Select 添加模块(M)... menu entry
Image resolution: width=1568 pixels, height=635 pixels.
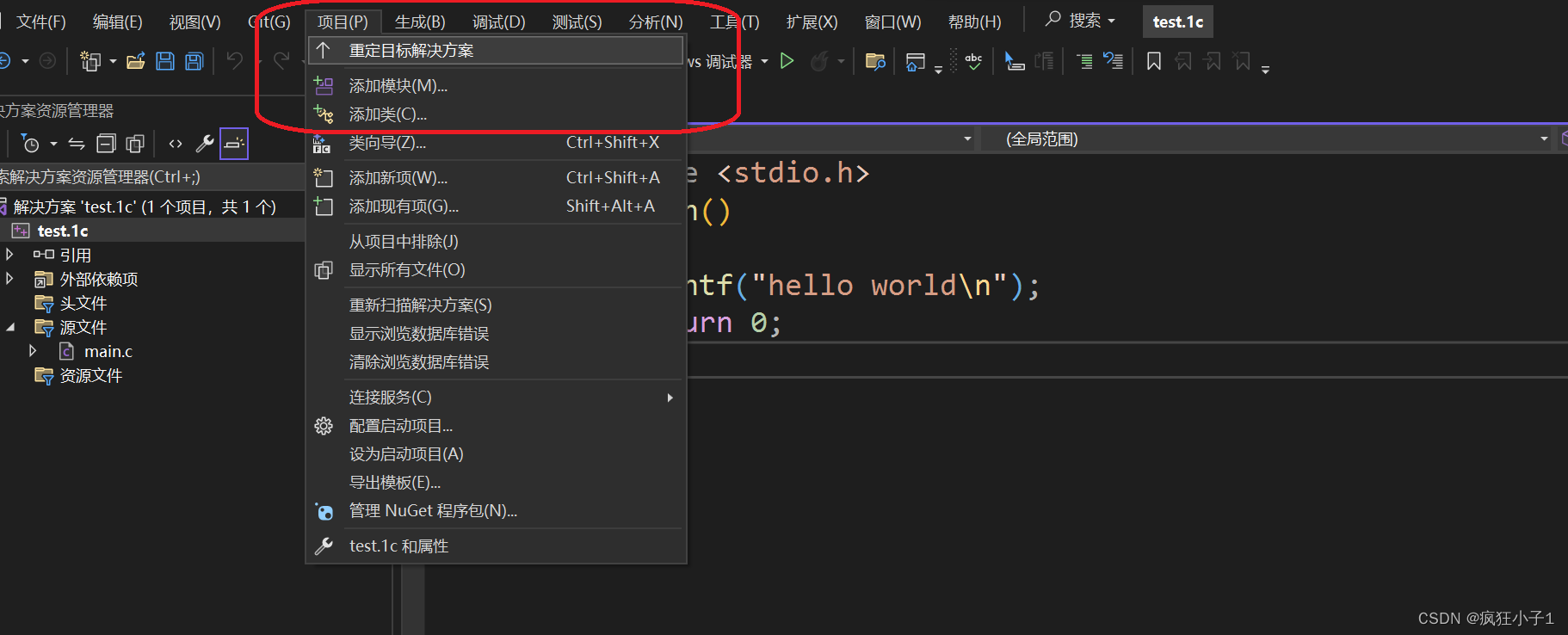(x=496, y=86)
